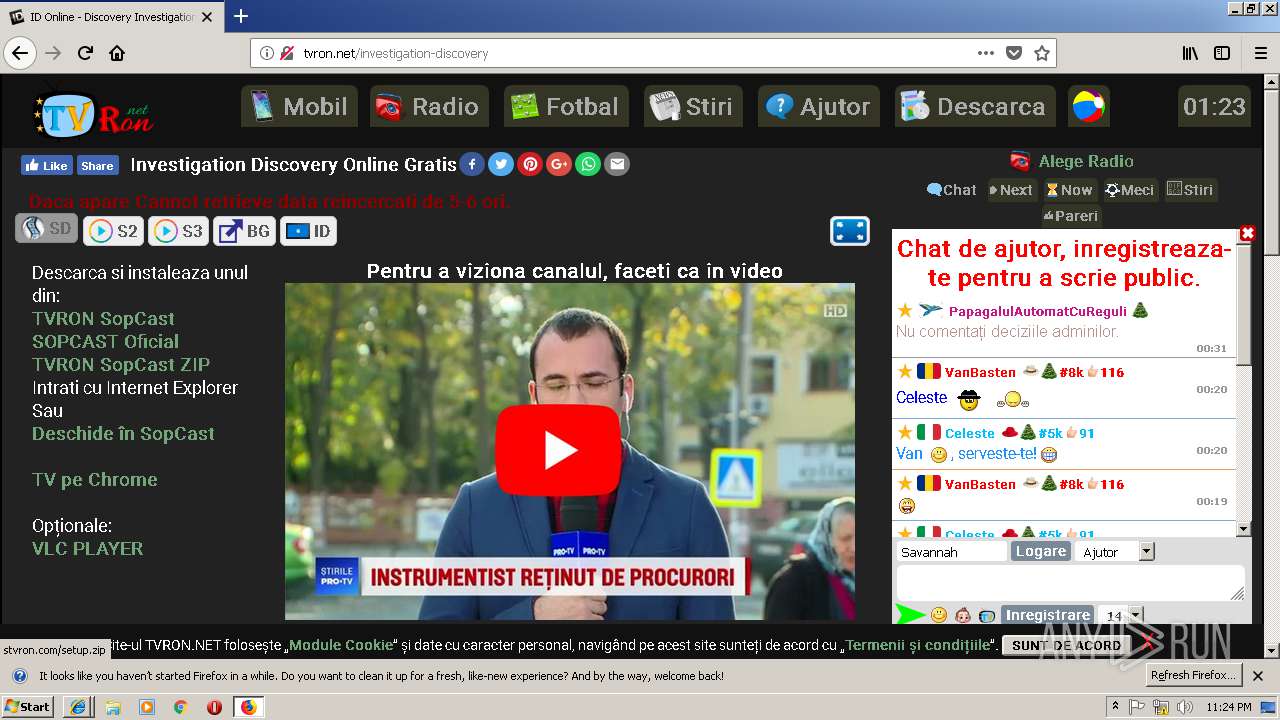Open the Radio menu item
This screenshot has width=1280, height=720.
[429, 106]
